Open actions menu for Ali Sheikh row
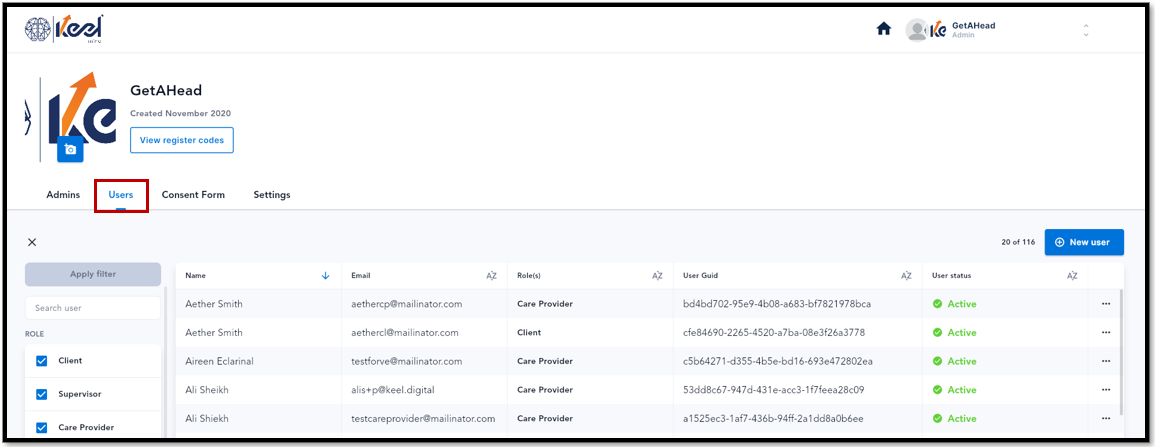The height and width of the screenshot is (447, 1155). coord(1106,390)
